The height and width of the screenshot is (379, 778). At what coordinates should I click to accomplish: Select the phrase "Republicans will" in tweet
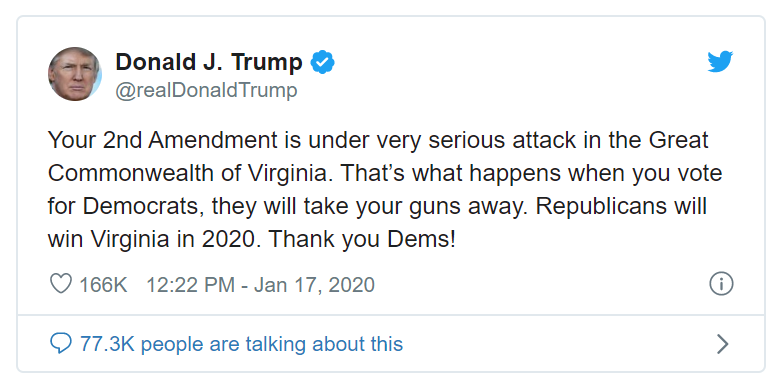pyautogui.click(x=621, y=207)
